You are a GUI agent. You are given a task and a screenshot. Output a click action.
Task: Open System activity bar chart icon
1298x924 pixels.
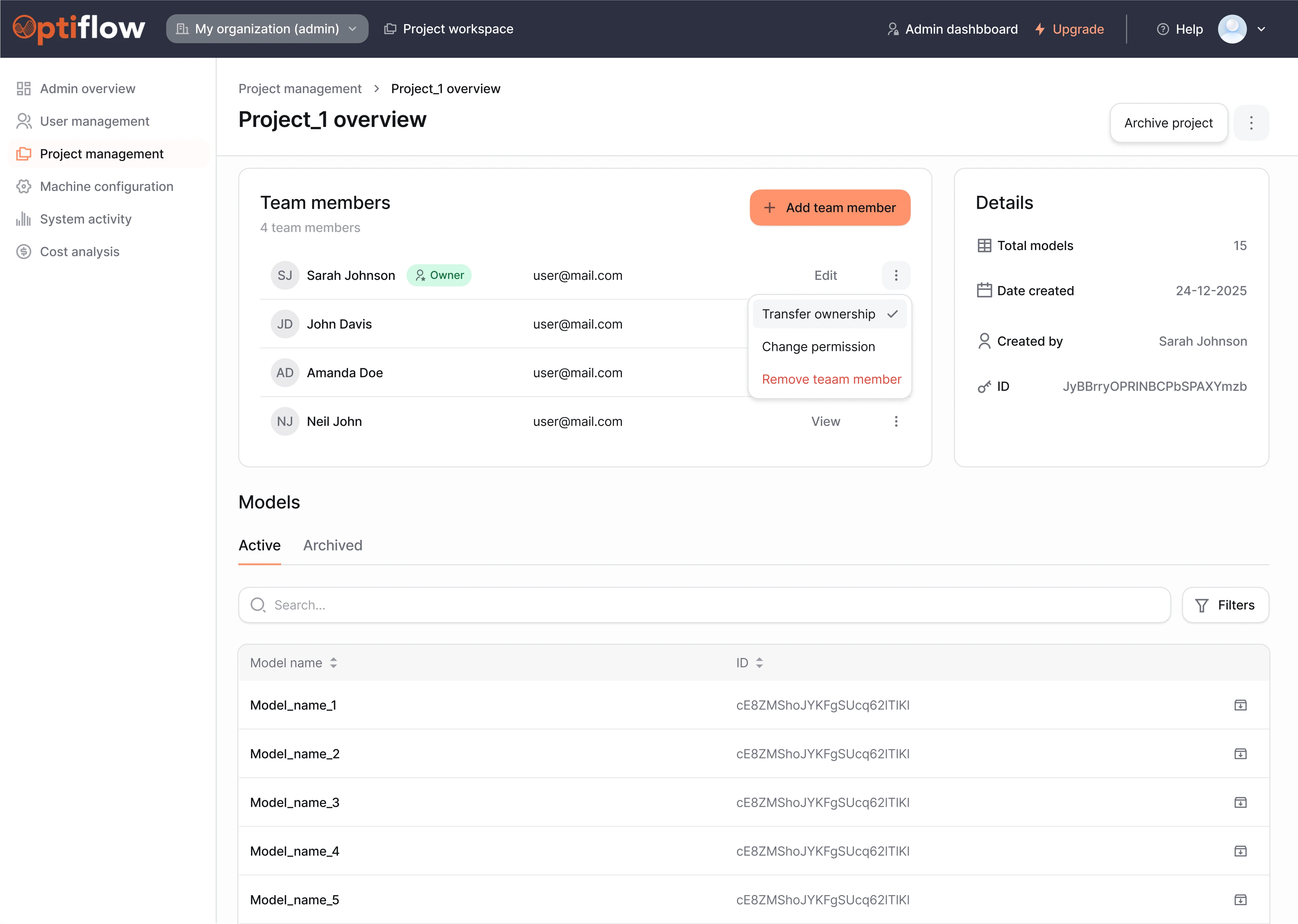click(x=23, y=219)
